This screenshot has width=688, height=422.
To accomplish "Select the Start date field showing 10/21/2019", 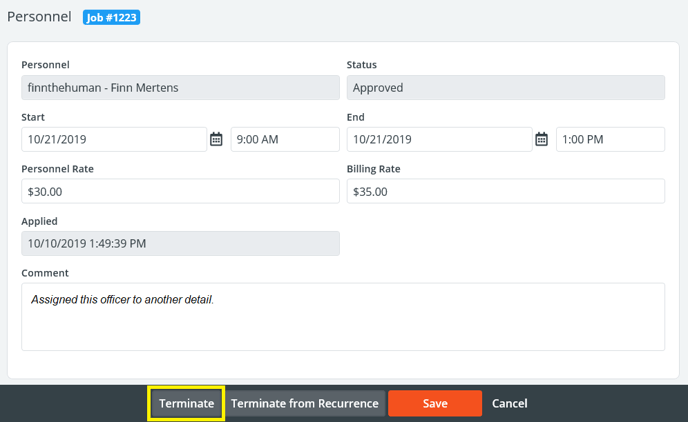I will [x=113, y=140].
